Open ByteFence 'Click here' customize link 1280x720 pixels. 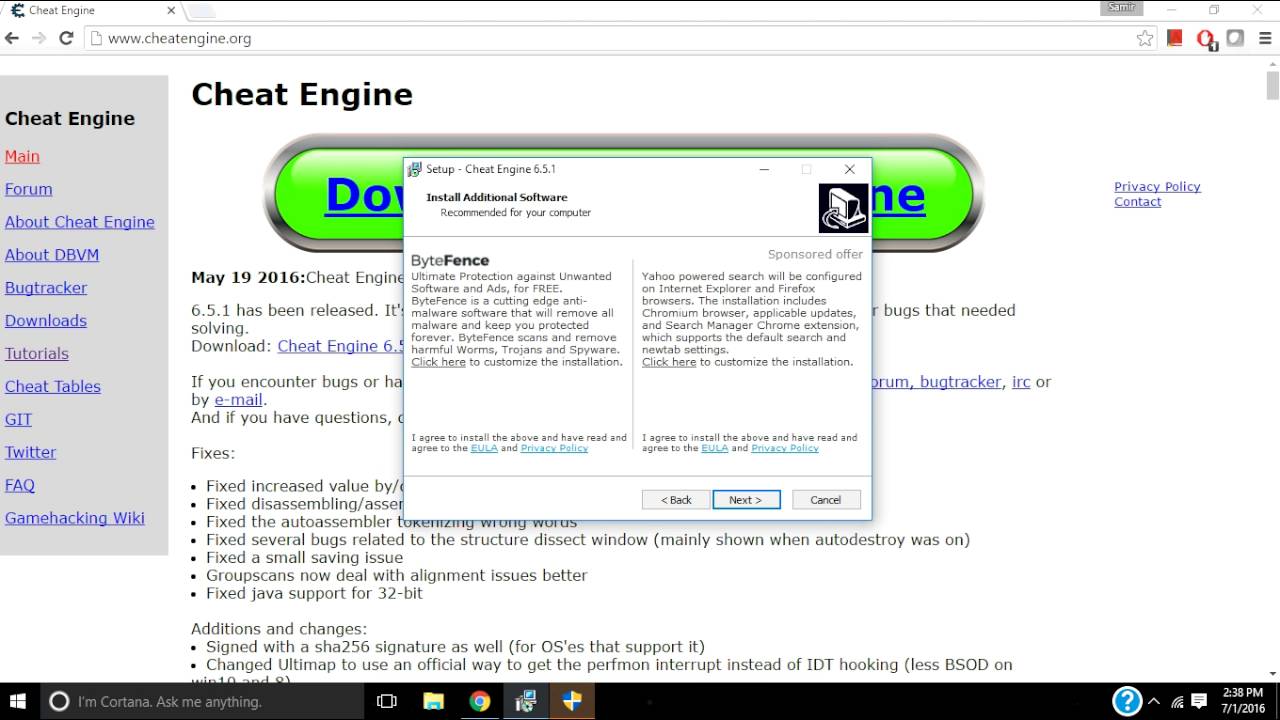click(x=438, y=362)
